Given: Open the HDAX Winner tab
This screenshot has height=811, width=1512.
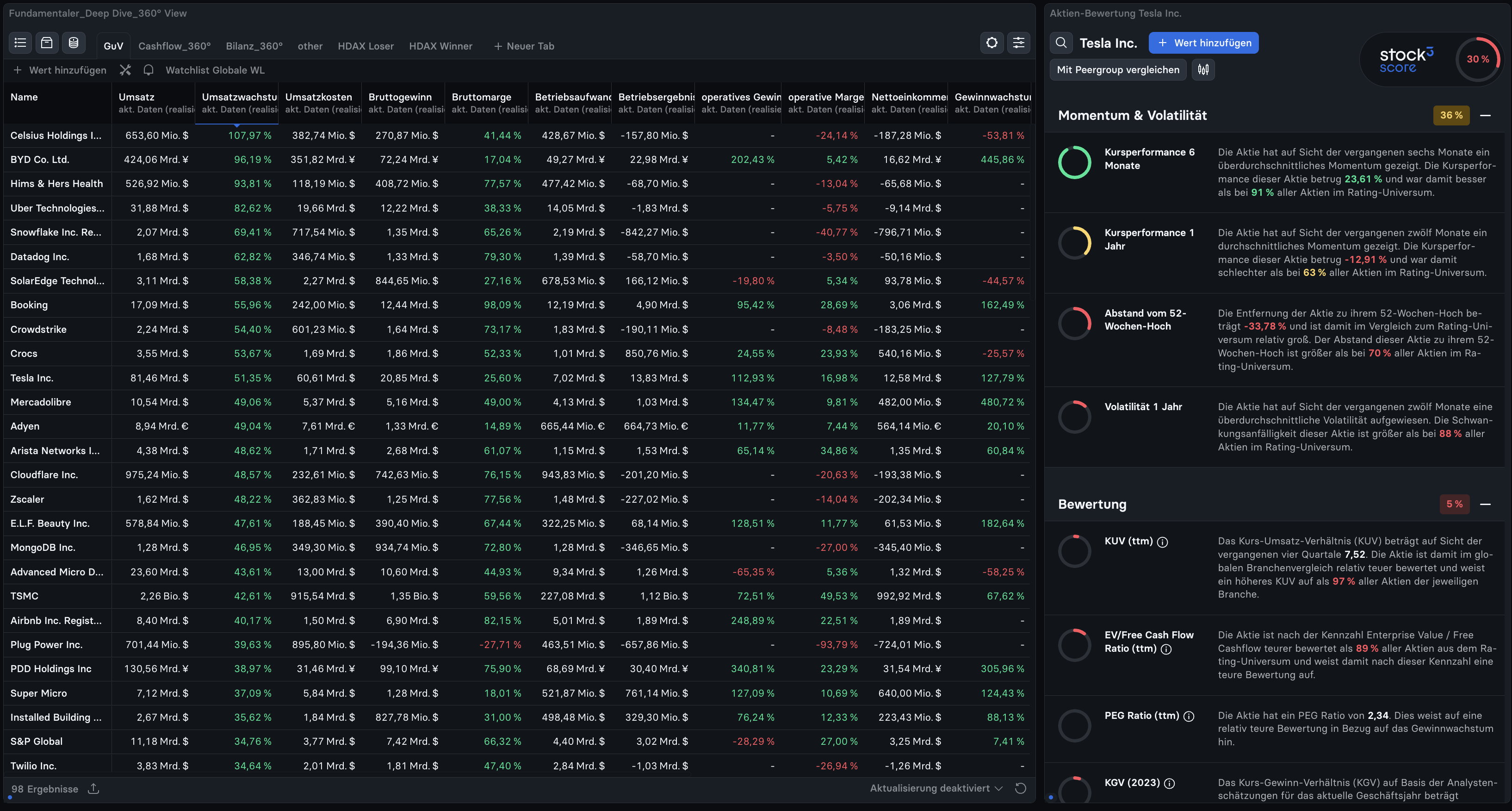Looking at the screenshot, I should (441, 46).
